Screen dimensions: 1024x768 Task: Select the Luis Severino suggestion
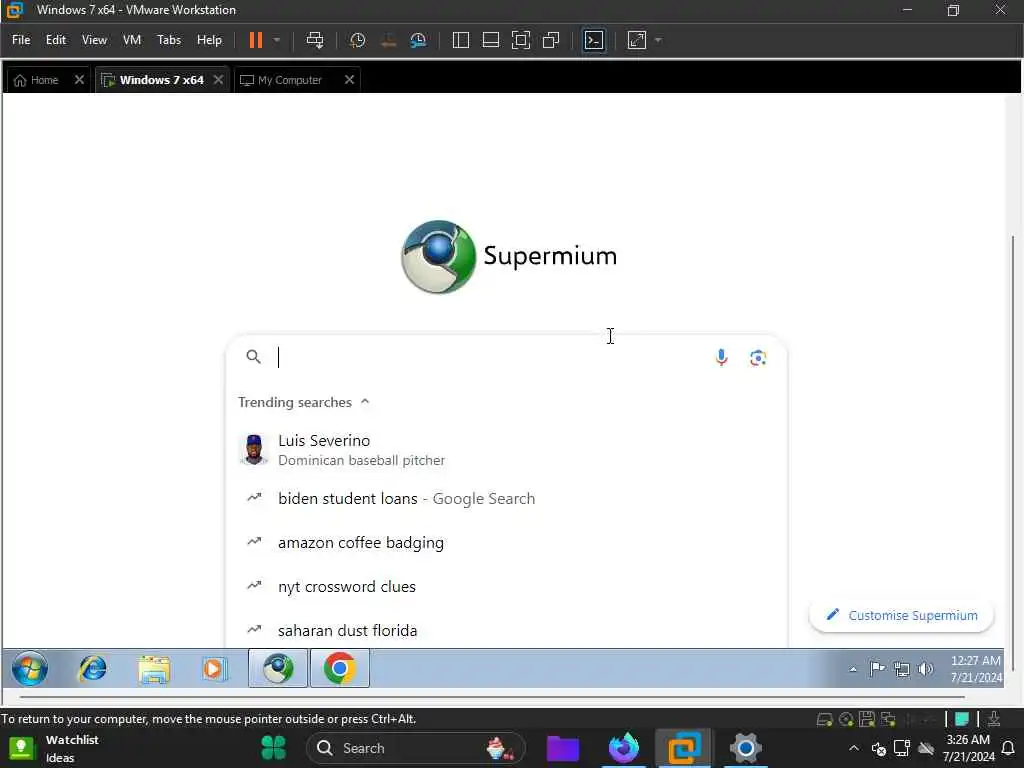coord(506,450)
